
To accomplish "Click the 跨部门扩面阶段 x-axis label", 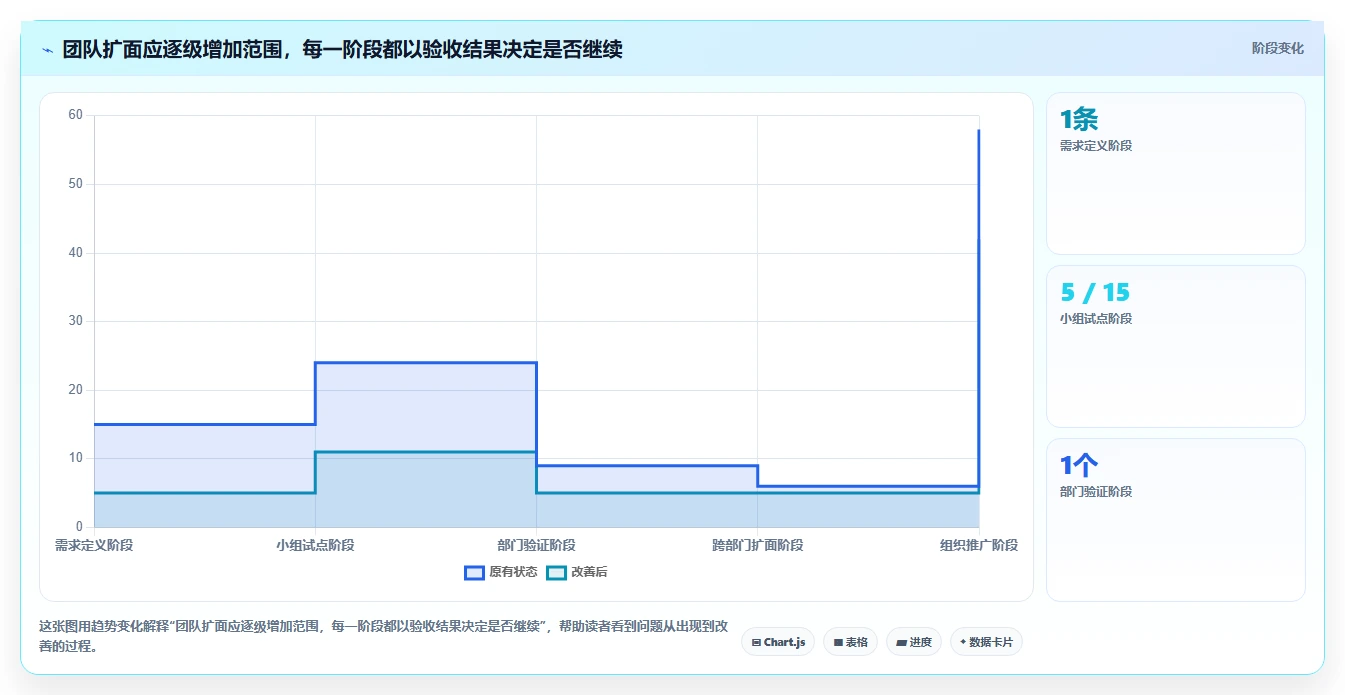I will pos(757,545).
